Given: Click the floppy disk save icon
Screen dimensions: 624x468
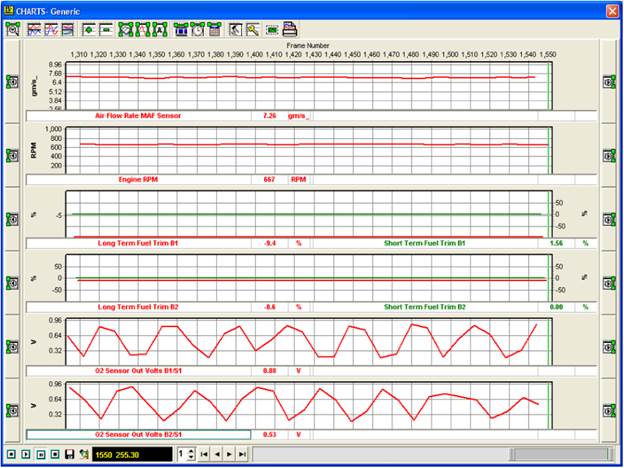Looking at the screenshot, I should click(x=69, y=454).
